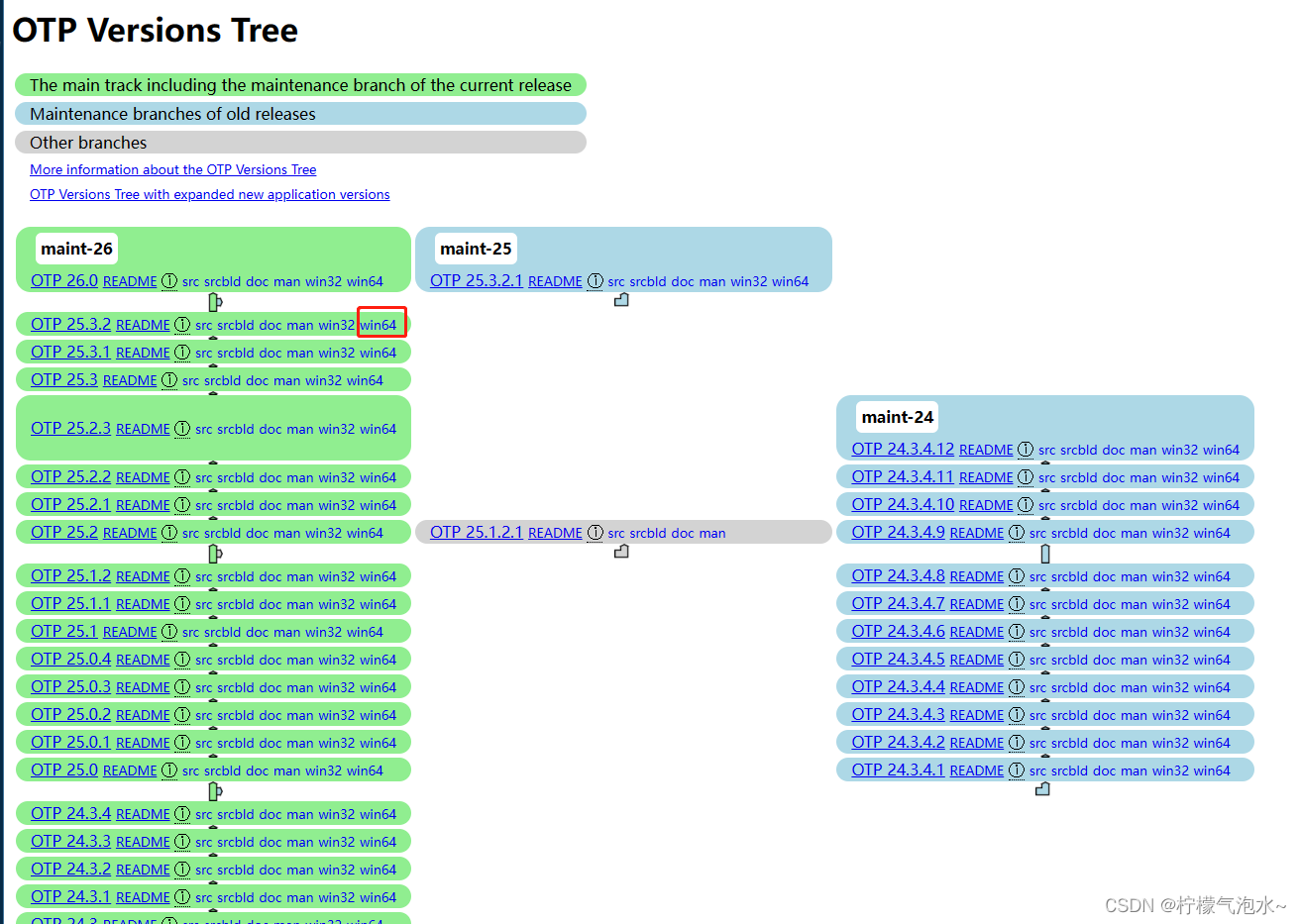Click srcbld link for OTP 25.2.2
Viewport: 1301px width, 924px height.
236,477
